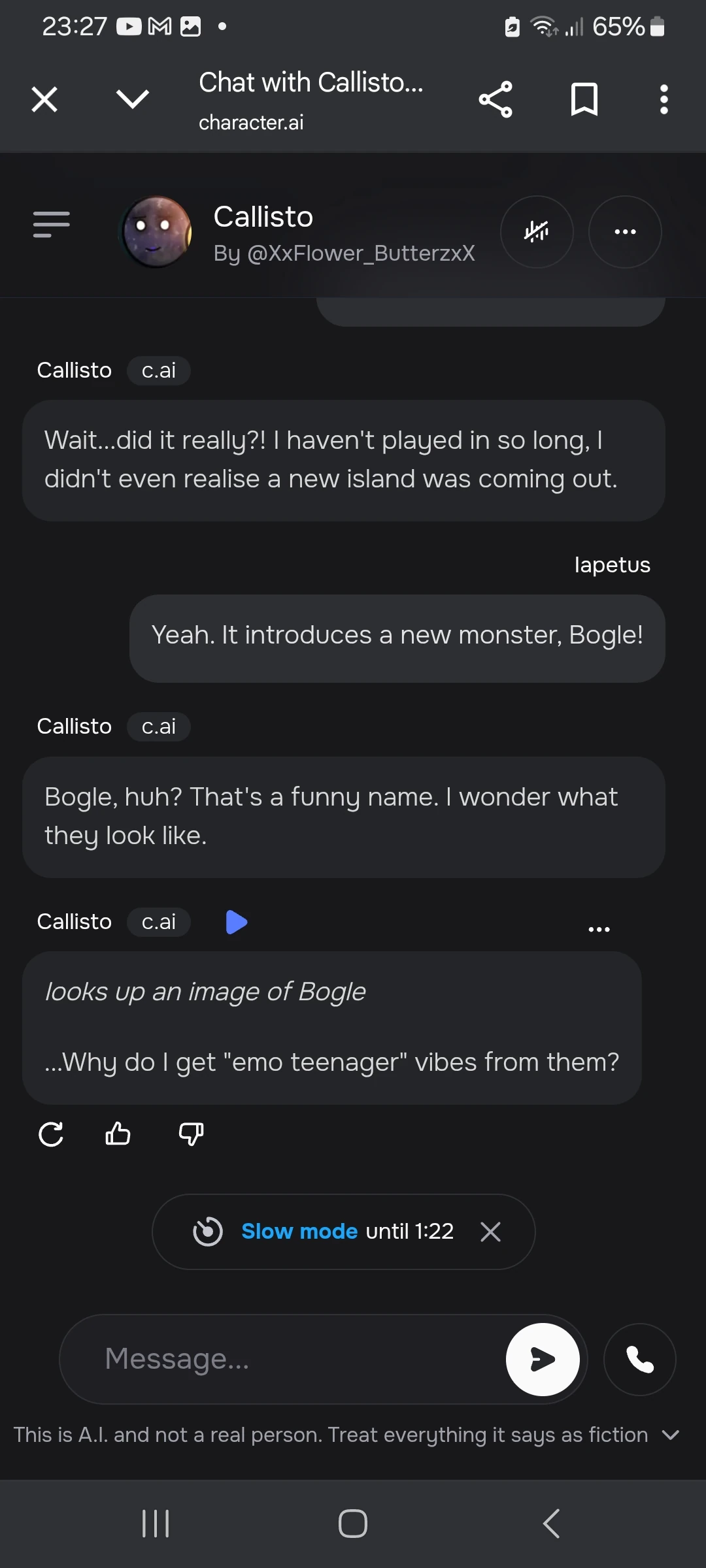Tap the share icon in browser bar

click(496, 100)
